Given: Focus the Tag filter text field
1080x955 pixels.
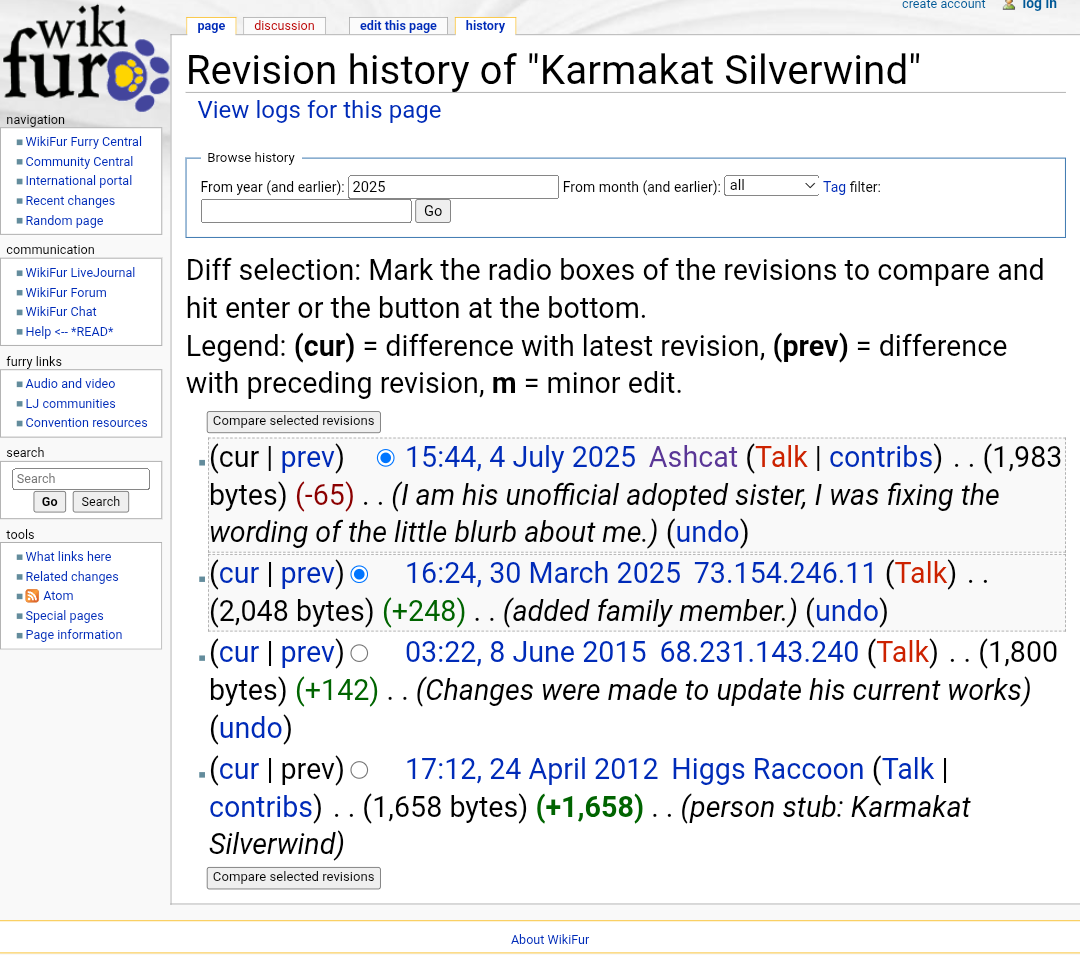Looking at the screenshot, I should (307, 211).
